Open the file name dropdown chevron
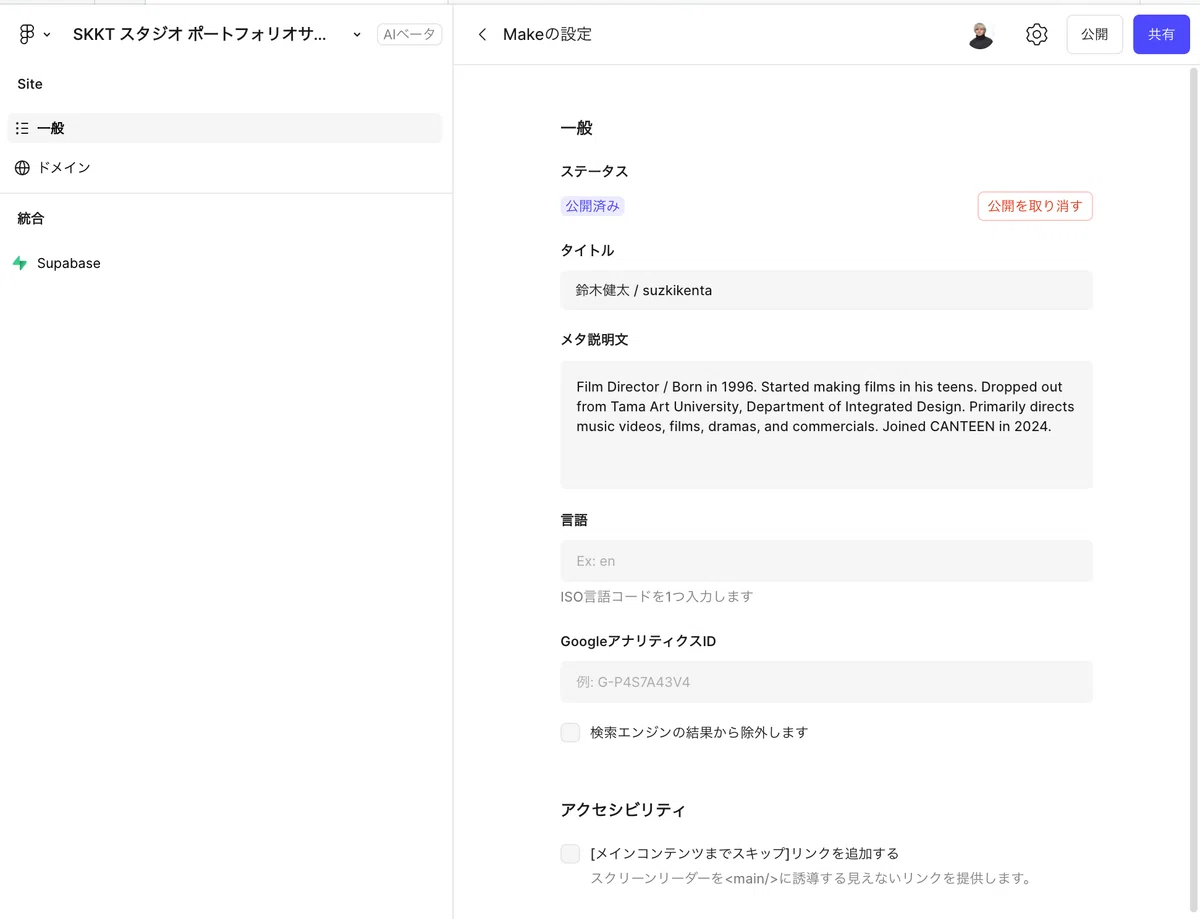 [357, 35]
